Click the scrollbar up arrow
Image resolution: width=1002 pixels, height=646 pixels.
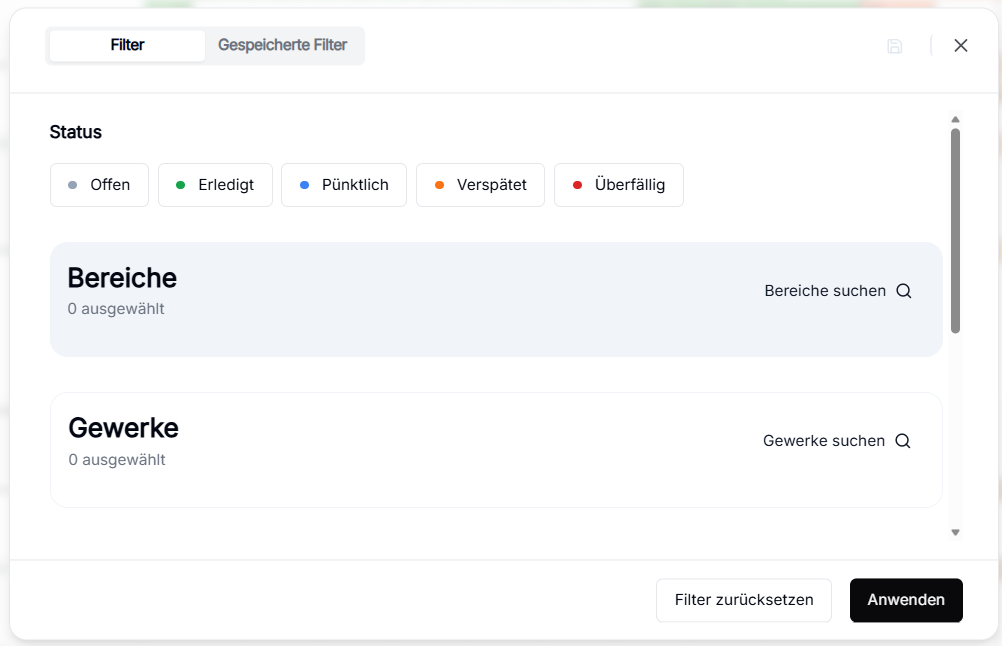click(x=955, y=120)
